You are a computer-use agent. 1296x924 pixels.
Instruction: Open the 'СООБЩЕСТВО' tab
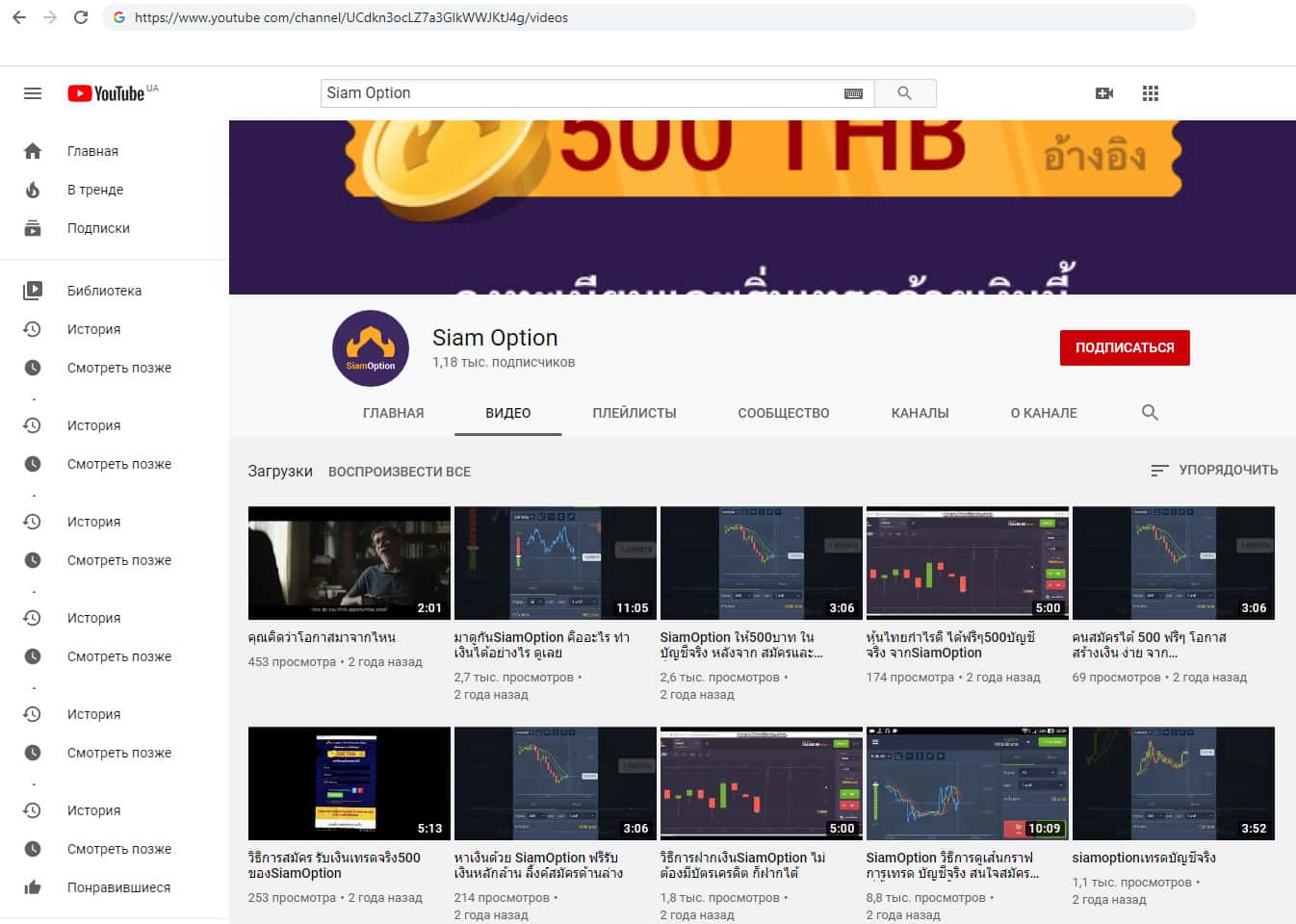(784, 413)
